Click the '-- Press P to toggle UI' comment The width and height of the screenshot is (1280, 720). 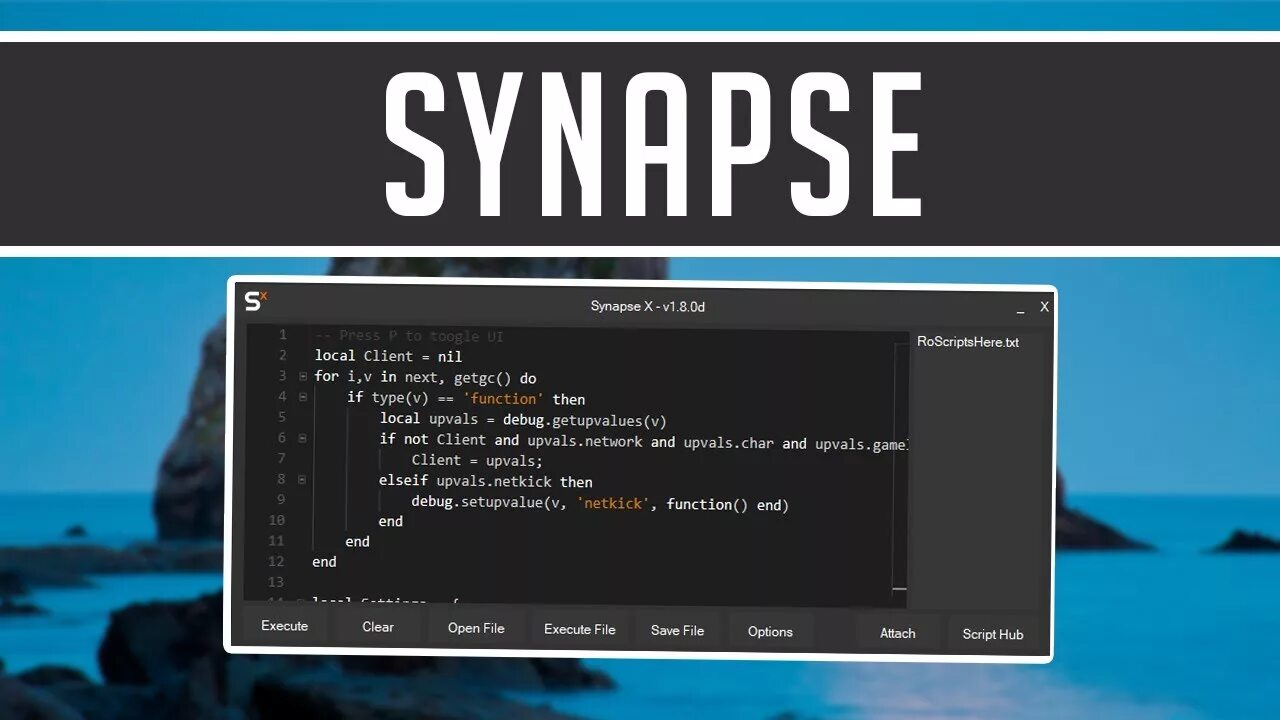409,336
